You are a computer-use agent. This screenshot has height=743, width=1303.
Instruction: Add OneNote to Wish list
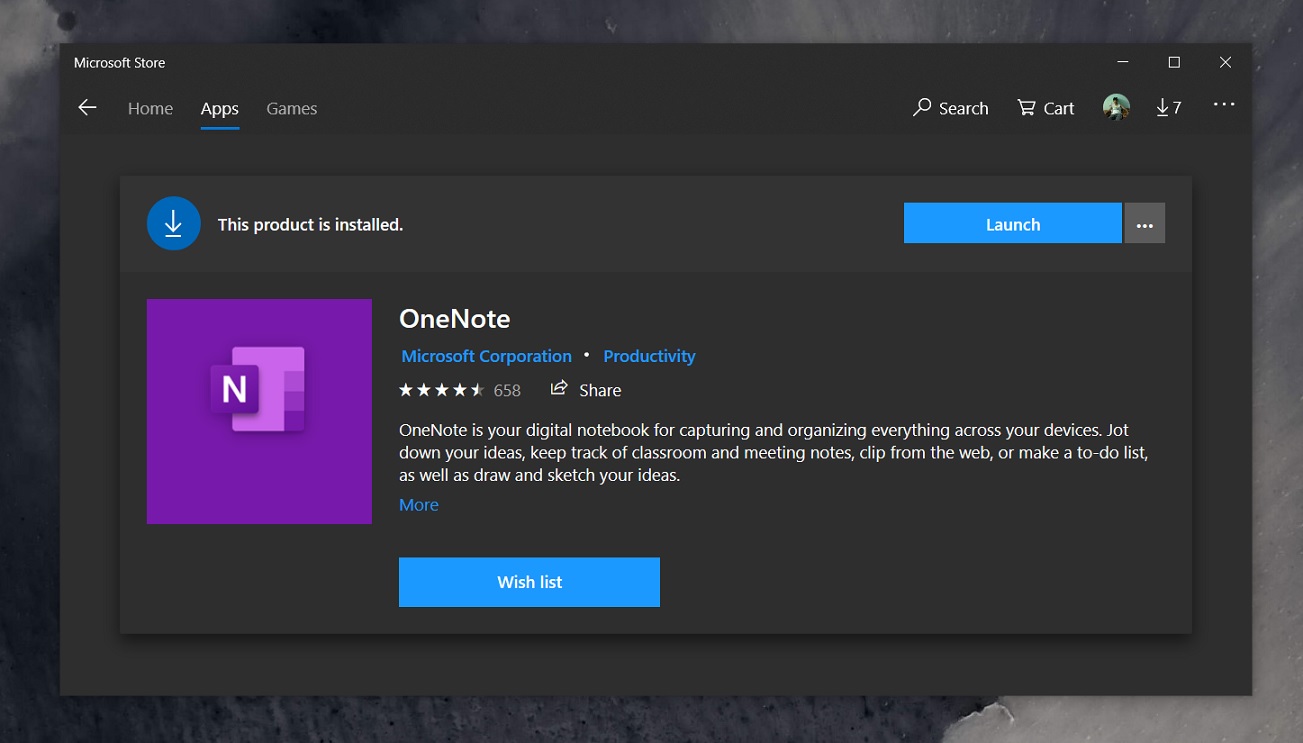tap(529, 582)
